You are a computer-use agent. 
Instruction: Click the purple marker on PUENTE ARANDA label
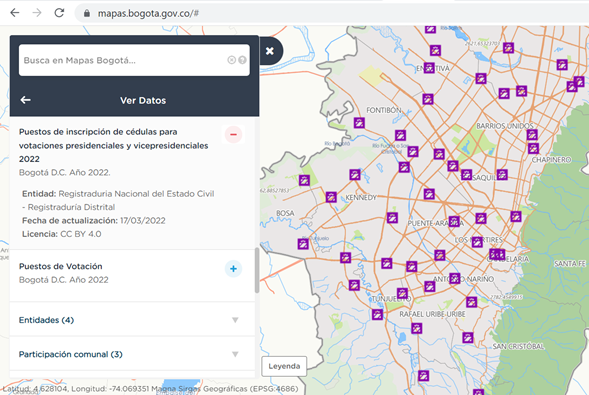tap(454, 222)
